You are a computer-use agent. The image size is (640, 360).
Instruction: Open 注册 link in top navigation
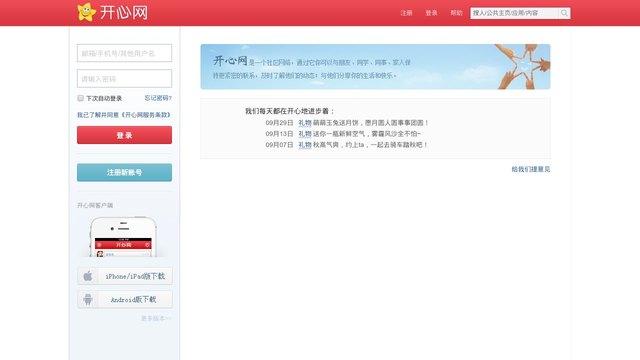point(406,13)
